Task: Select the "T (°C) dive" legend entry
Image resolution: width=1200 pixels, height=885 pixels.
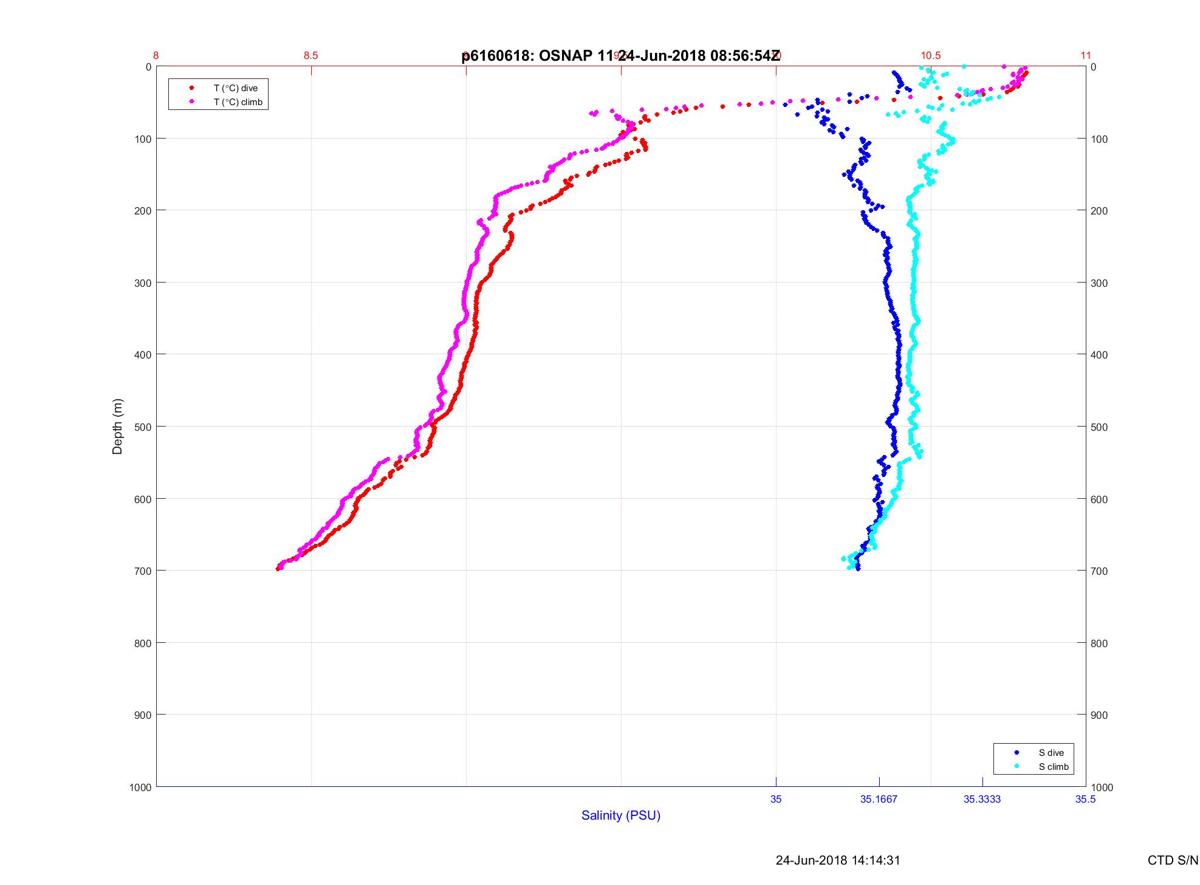Action: coord(235,88)
